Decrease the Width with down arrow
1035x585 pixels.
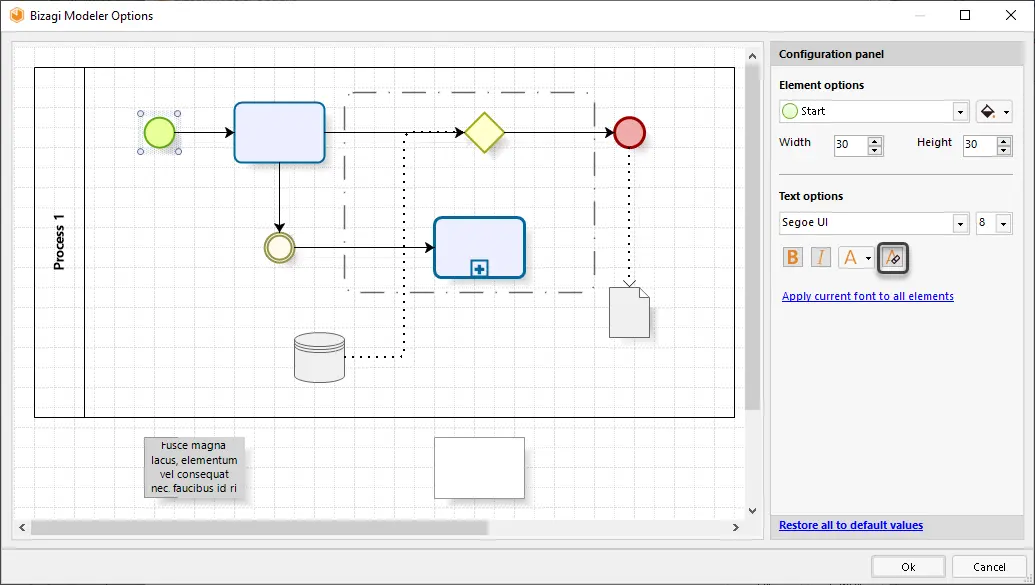pos(875,150)
